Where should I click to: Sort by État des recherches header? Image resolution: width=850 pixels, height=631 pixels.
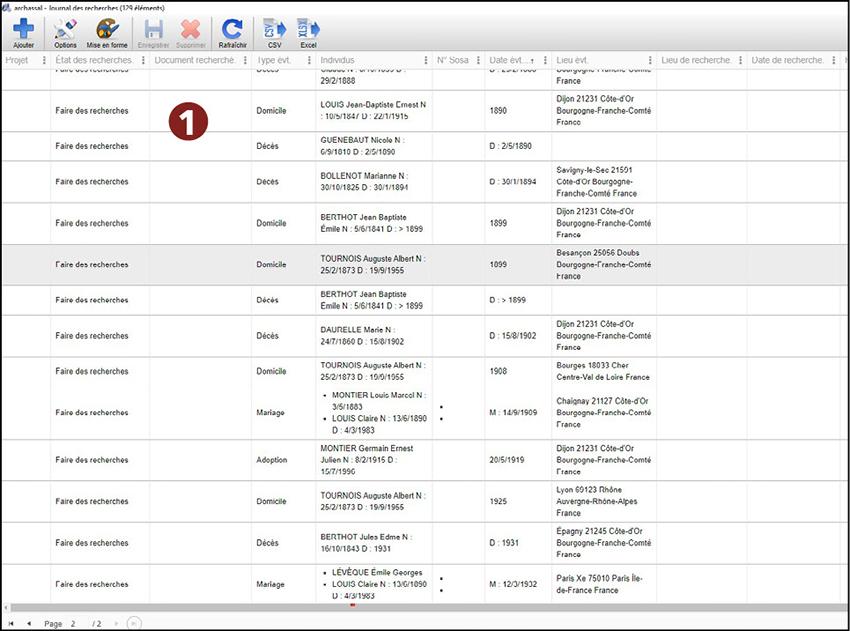(x=94, y=60)
